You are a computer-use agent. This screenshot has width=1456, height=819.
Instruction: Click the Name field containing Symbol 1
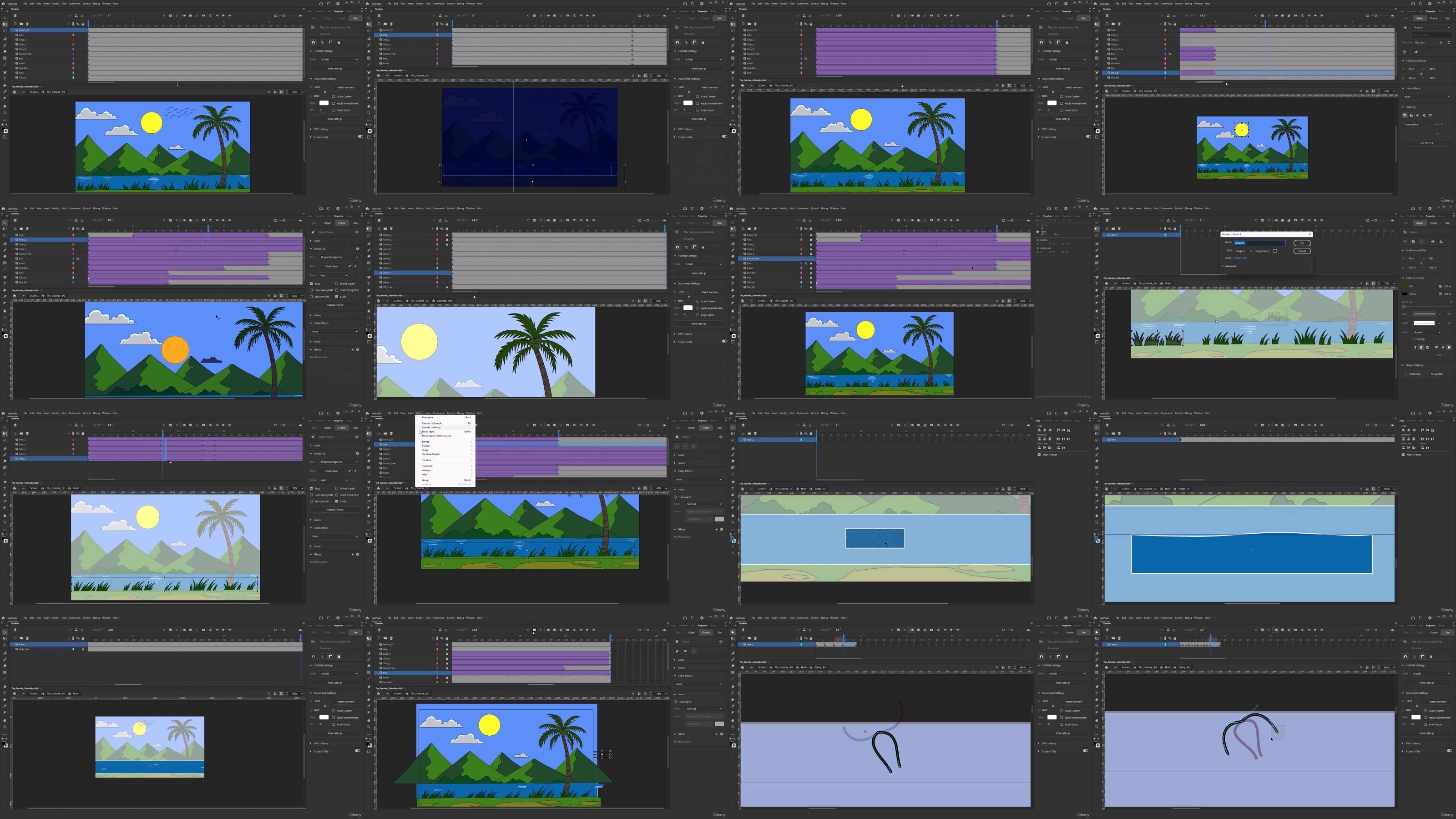(1260, 243)
